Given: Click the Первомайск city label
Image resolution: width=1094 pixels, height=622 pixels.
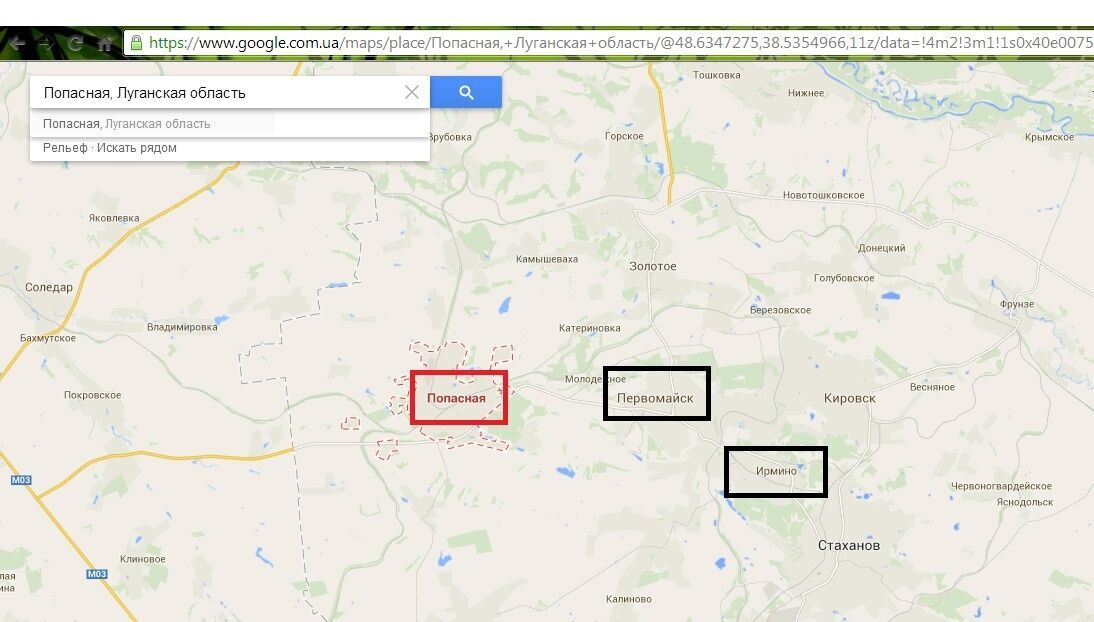Looking at the screenshot, I should tap(655, 398).
